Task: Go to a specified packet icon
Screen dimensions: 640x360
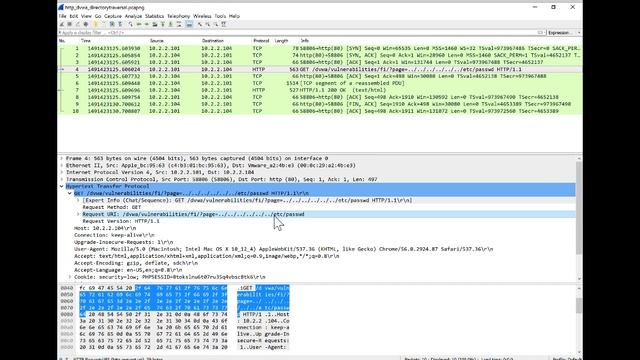Action: tap(155, 24)
